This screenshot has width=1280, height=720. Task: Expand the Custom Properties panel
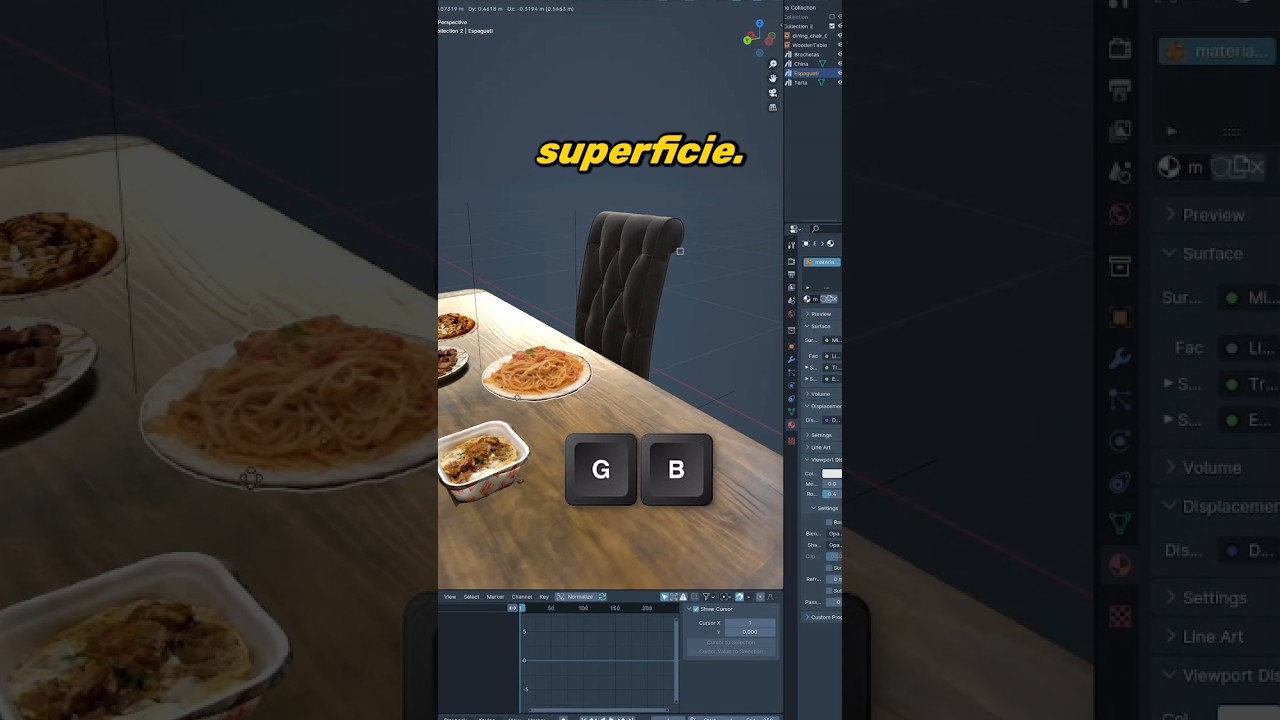click(822, 617)
